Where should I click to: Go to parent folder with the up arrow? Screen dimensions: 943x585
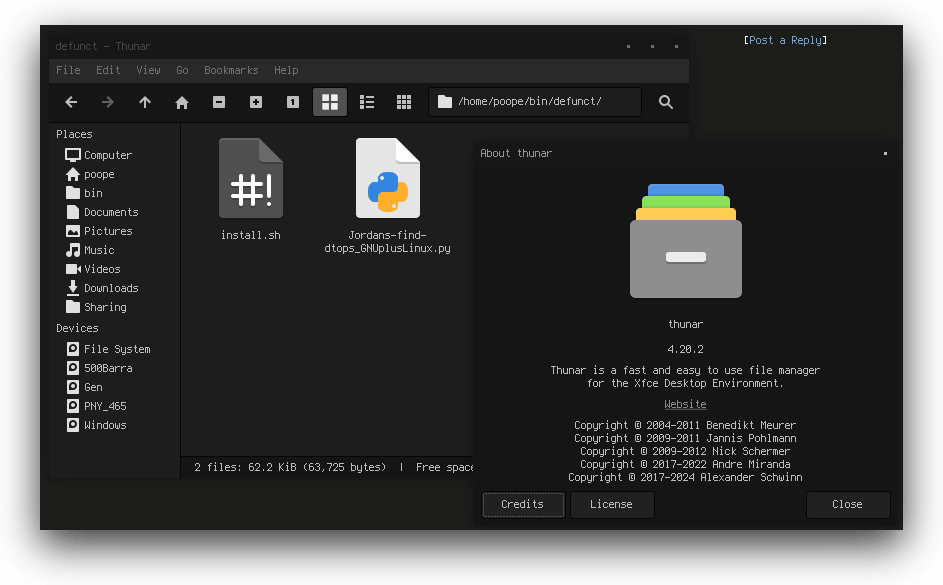(145, 102)
